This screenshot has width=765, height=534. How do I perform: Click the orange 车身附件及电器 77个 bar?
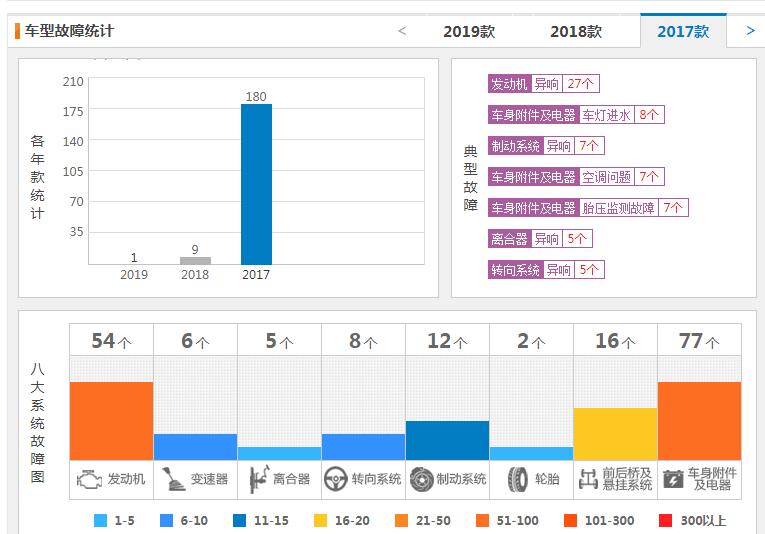[x=699, y=421]
